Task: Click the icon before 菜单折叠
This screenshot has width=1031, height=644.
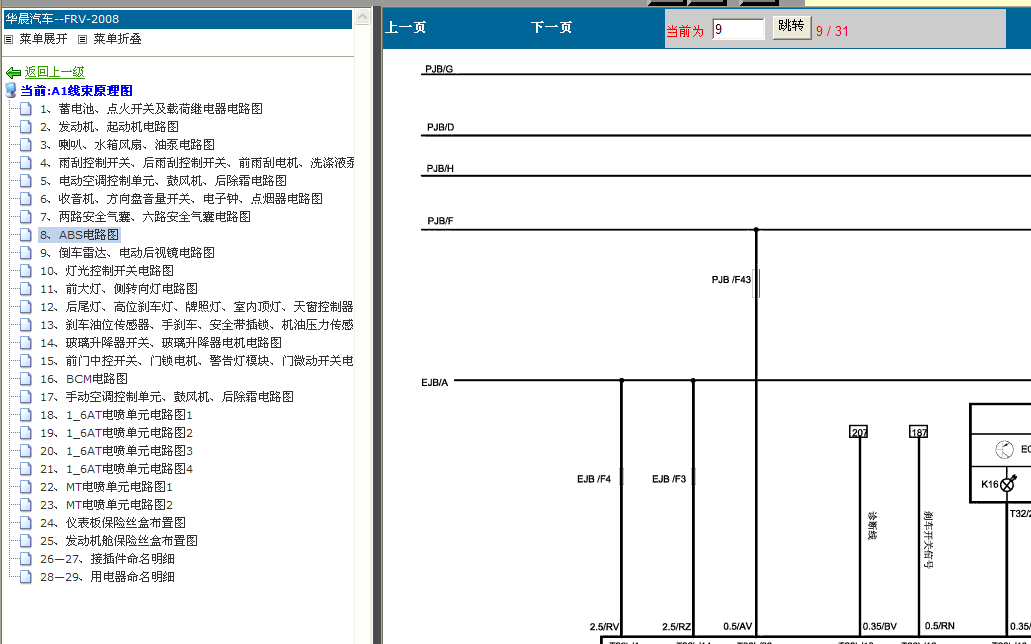Action: tap(82, 39)
